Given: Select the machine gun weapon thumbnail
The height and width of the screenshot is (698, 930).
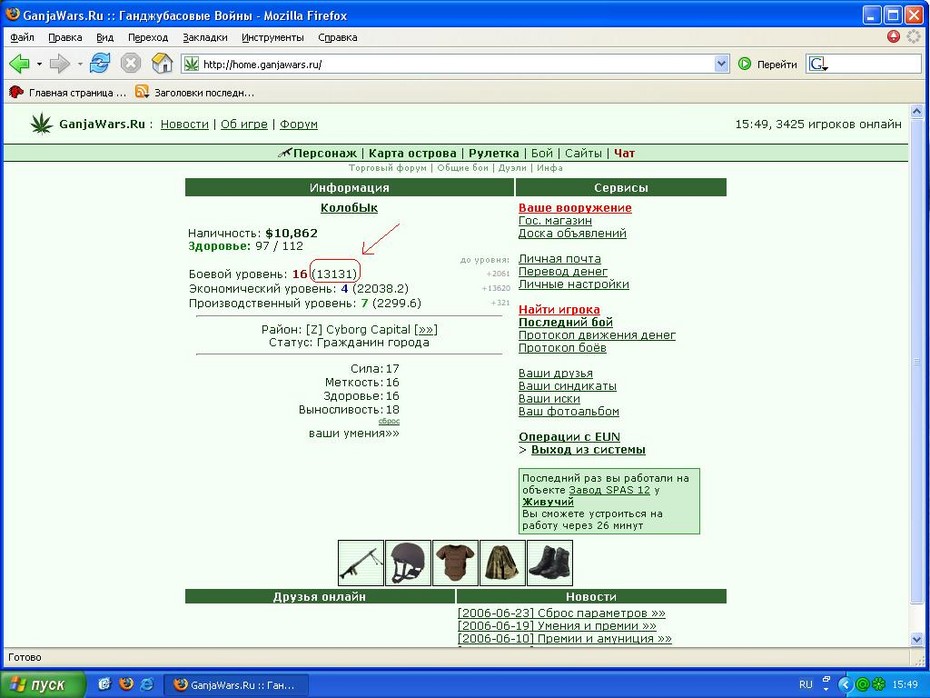Looking at the screenshot, I should point(361,562).
